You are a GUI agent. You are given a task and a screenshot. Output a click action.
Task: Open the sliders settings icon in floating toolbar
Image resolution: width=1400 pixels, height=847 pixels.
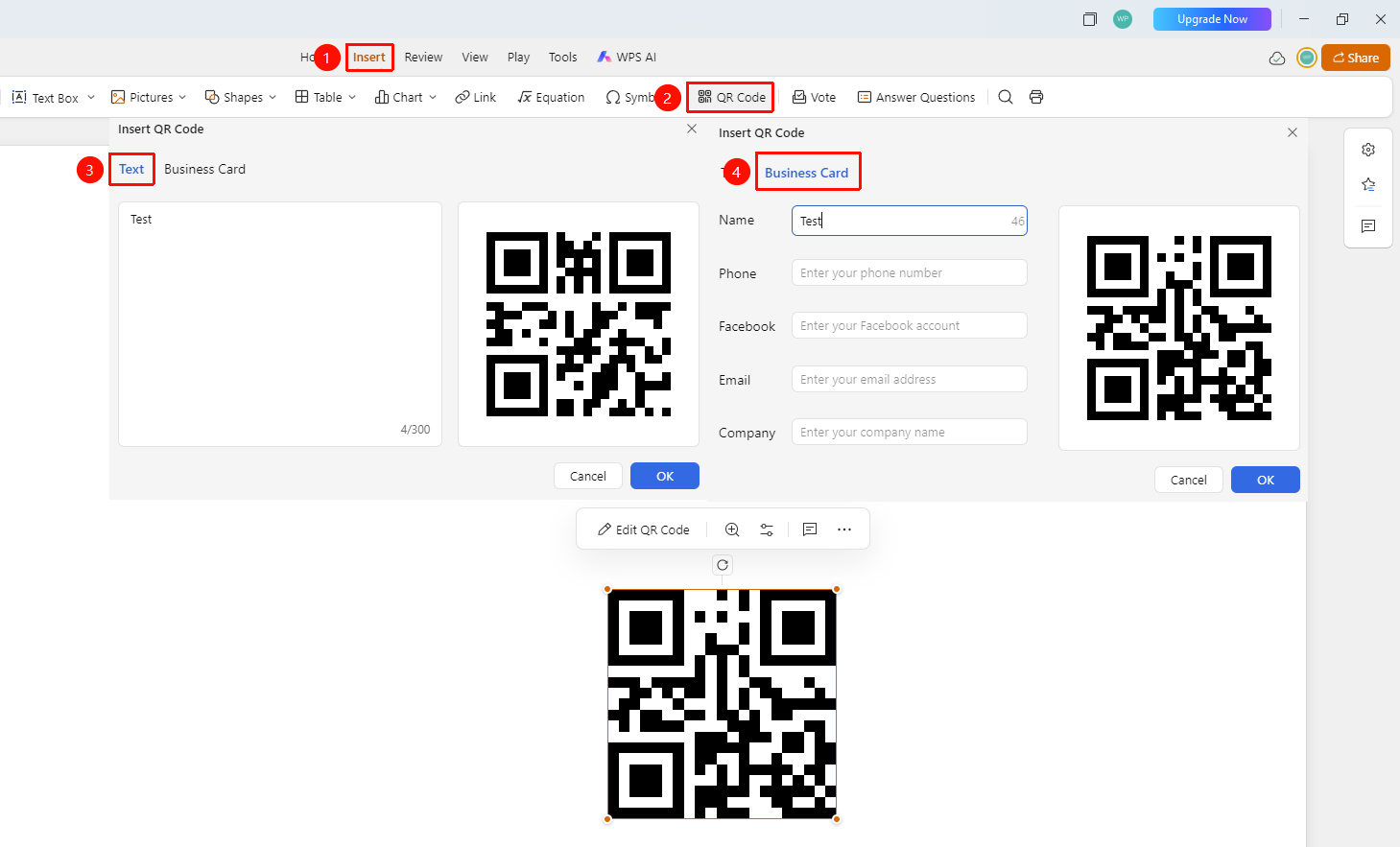767,529
